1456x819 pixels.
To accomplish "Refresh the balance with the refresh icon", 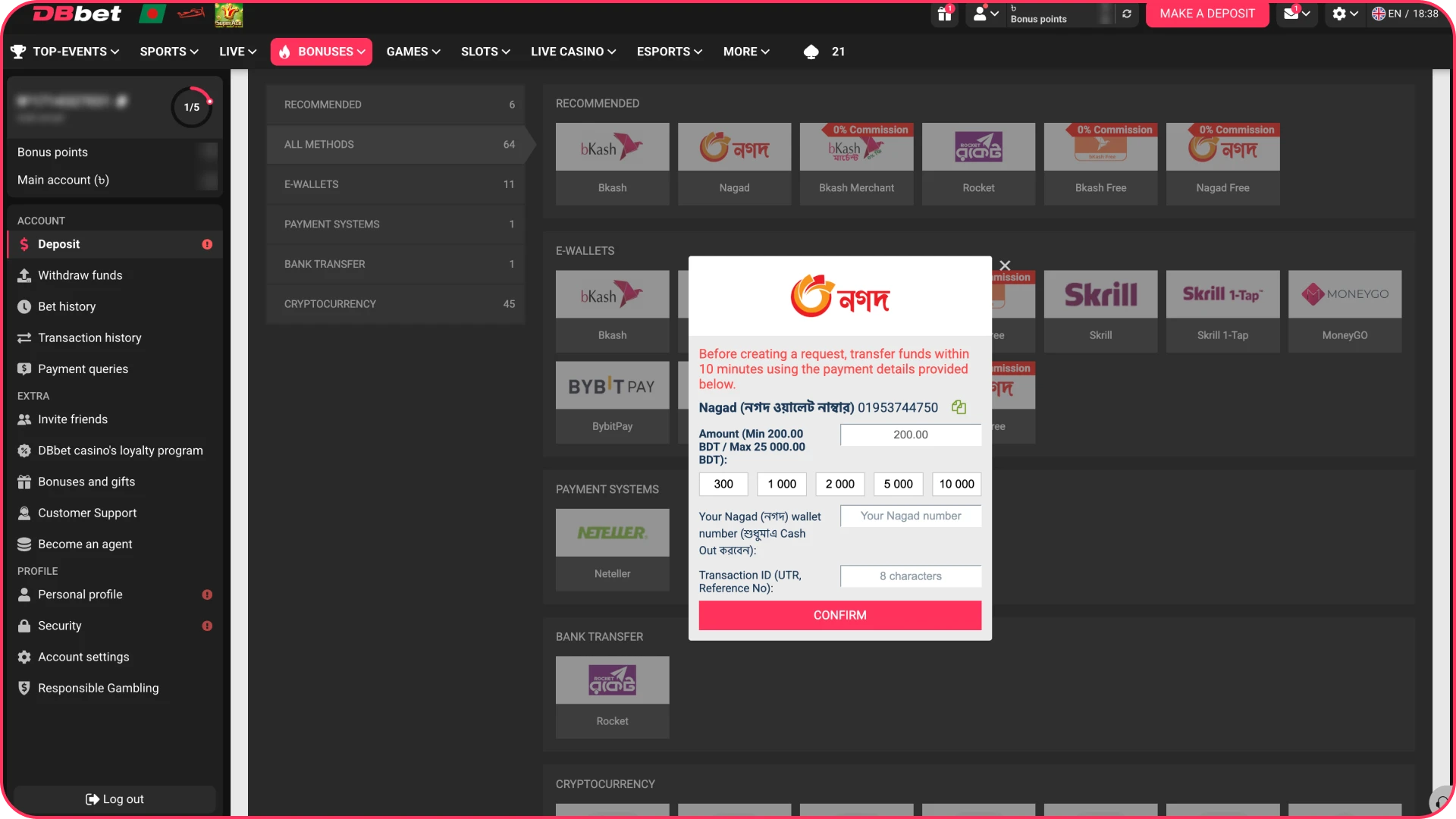I will tap(1127, 14).
